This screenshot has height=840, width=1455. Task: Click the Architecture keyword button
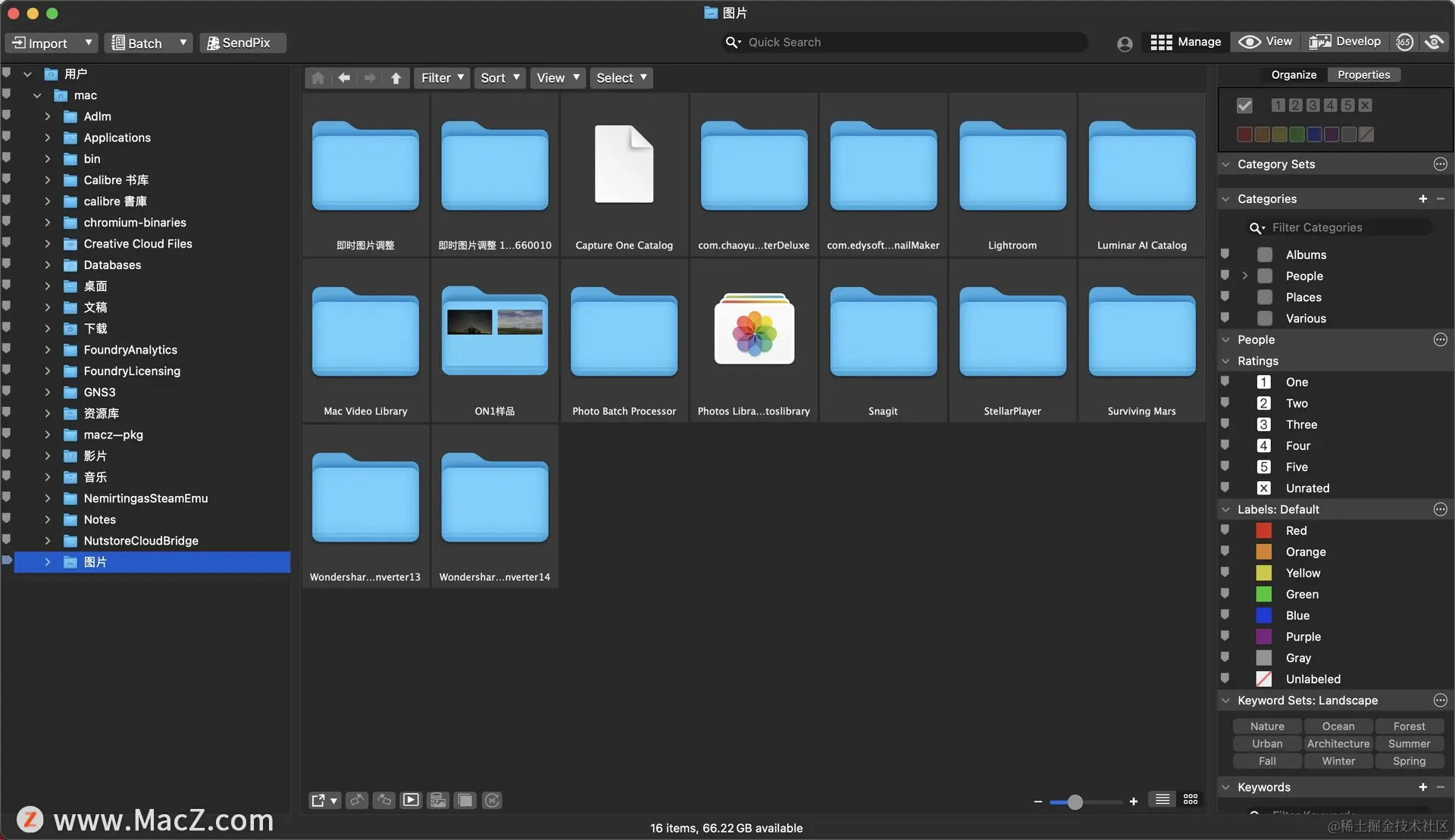click(x=1338, y=744)
